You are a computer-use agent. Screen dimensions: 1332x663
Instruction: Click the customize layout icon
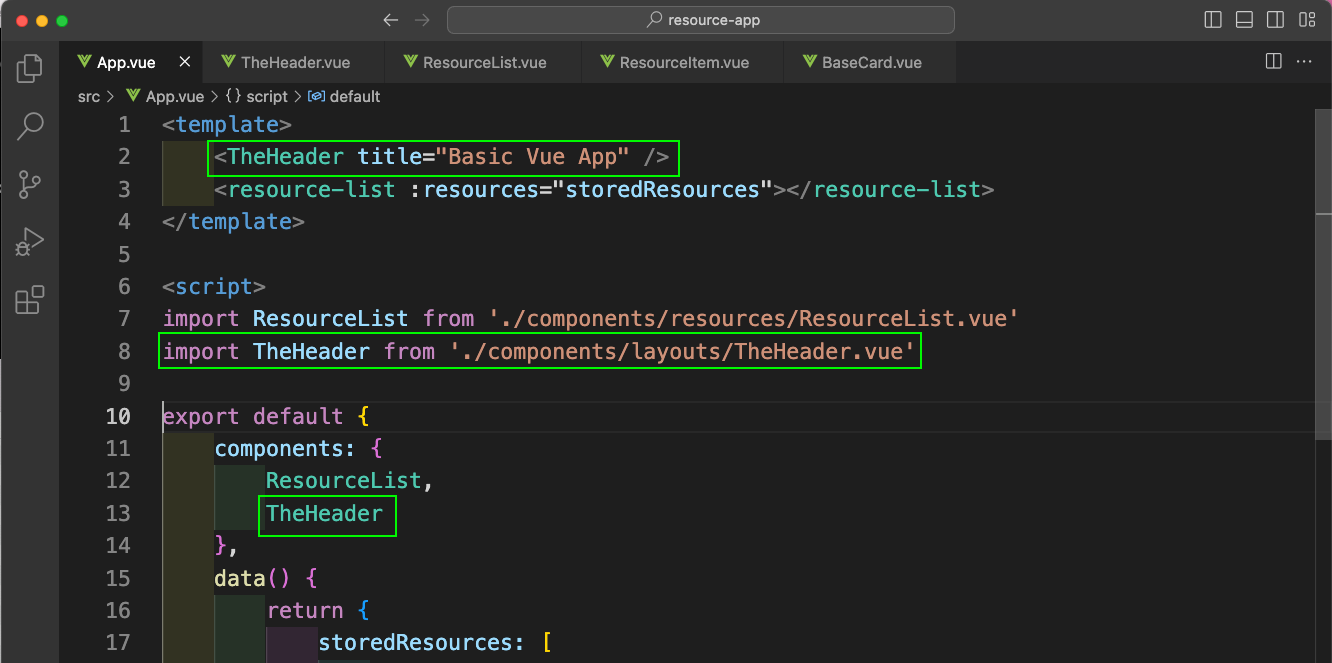(1306, 20)
